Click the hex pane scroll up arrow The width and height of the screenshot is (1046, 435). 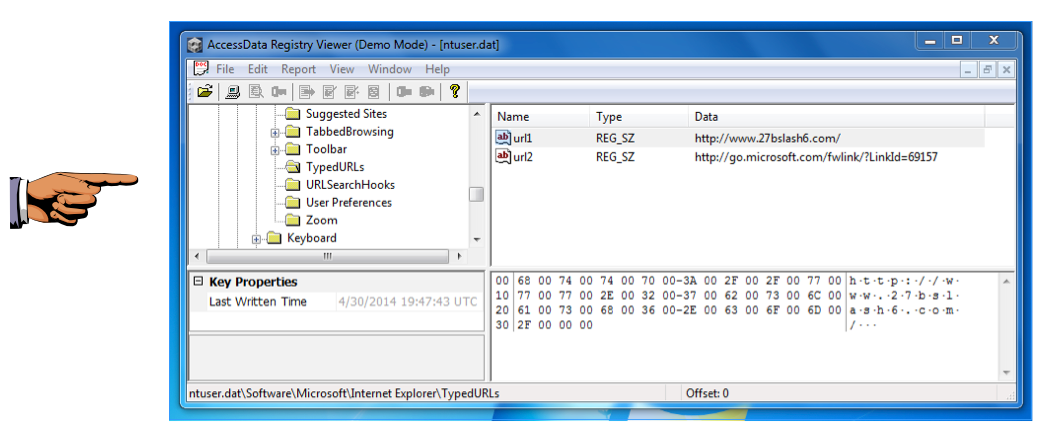click(x=1006, y=282)
